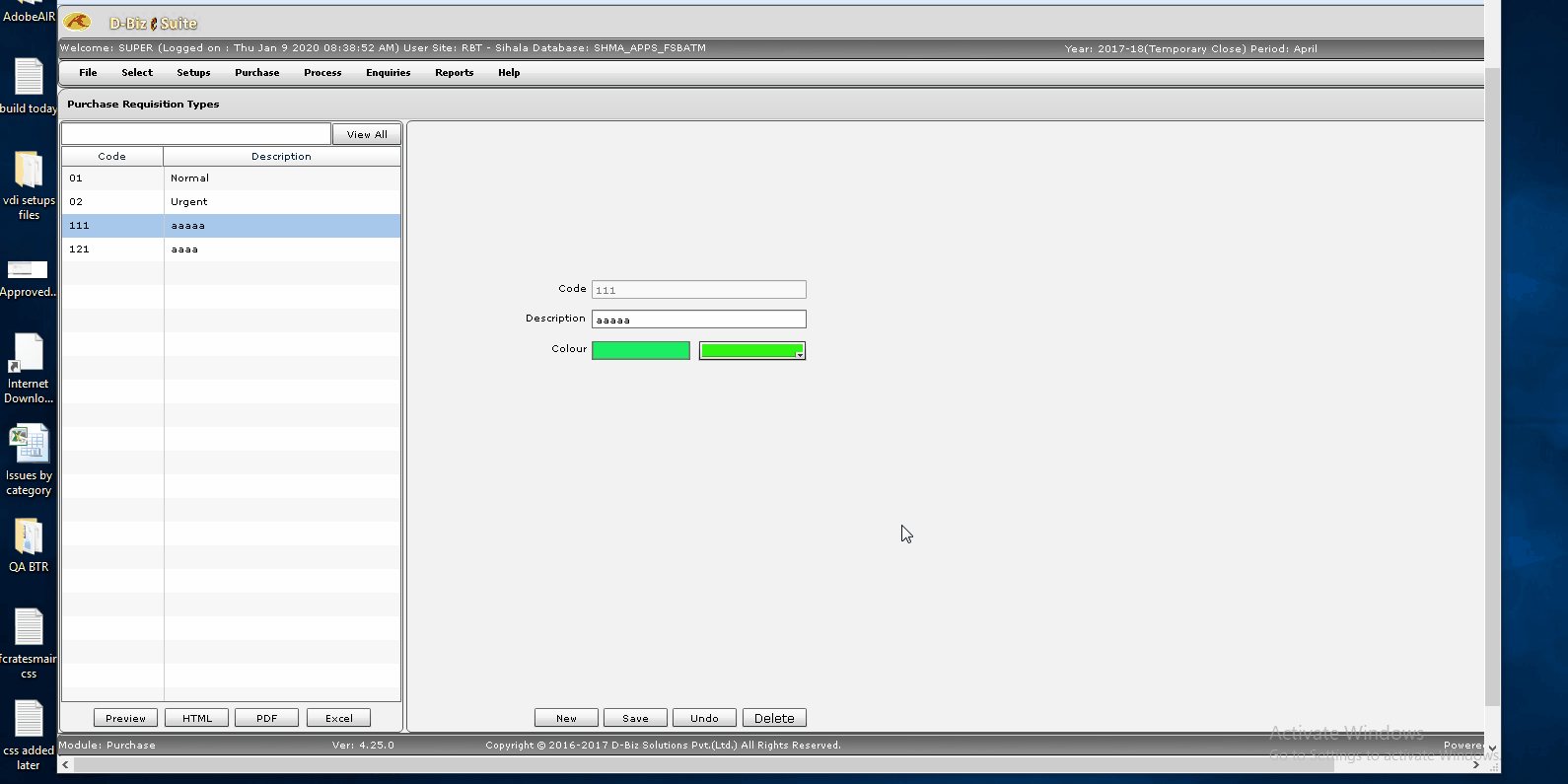Click the horizontal scrollbar right arrow

[1475, 764]
